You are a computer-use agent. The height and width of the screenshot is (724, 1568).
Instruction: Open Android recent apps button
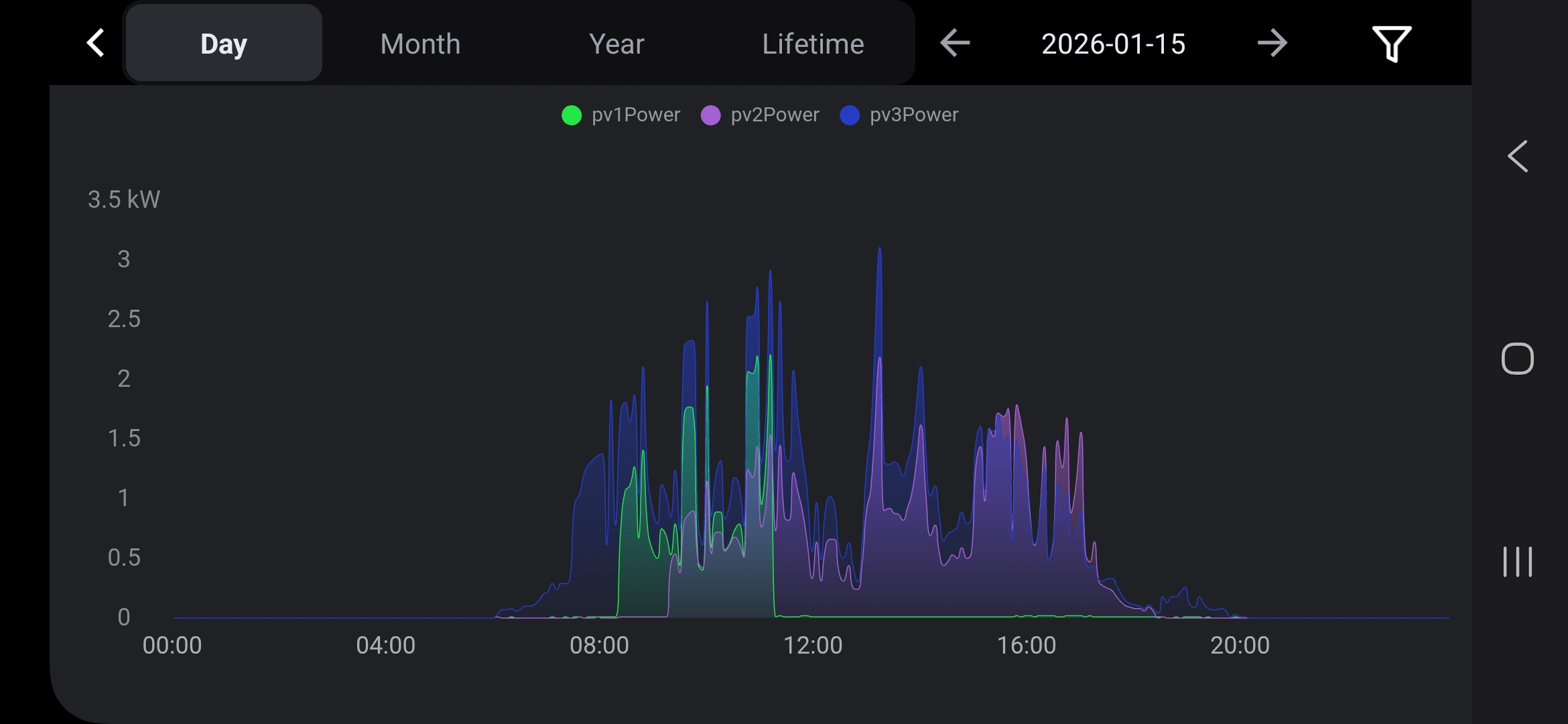(x=1517, y=562)
